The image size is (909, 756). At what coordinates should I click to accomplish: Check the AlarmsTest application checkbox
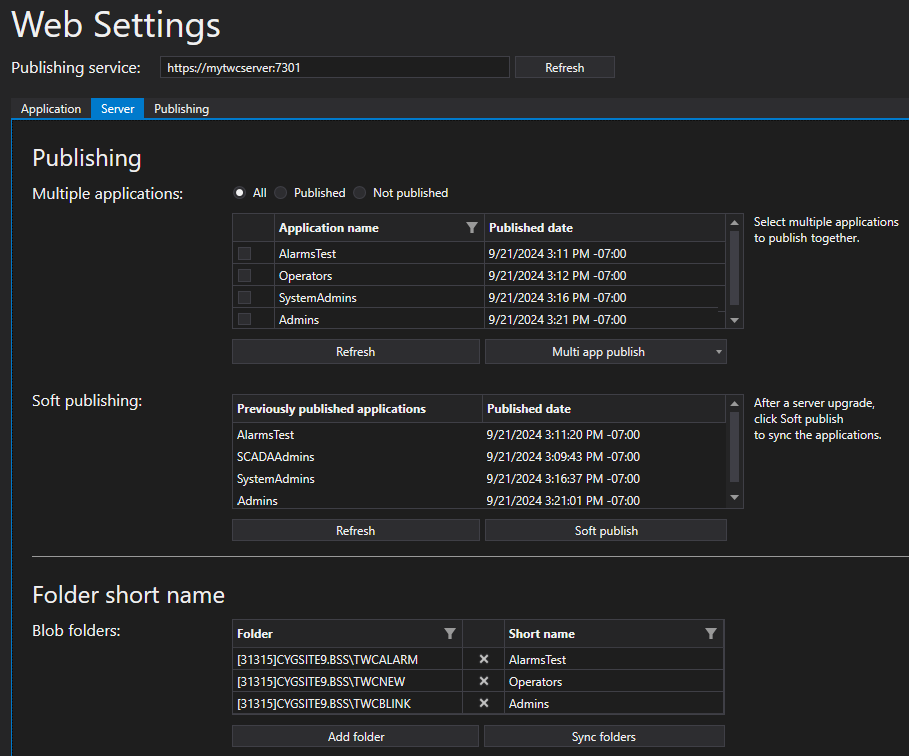click(245, 253)
